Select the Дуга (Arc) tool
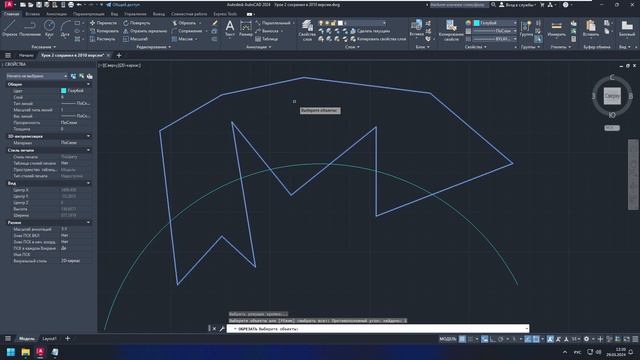 pos(65,28)
